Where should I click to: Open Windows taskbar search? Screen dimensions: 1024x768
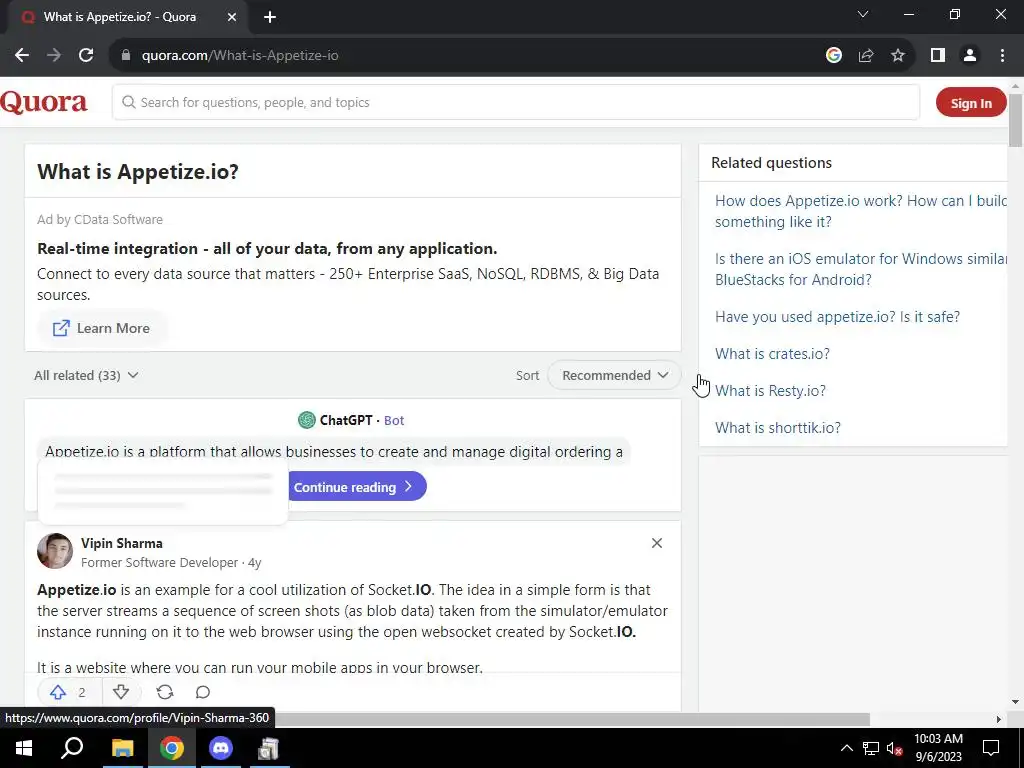click(x=72, y=748)
